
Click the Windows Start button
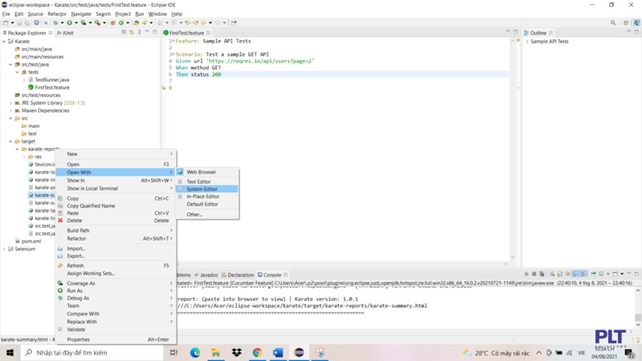(10, 352)
